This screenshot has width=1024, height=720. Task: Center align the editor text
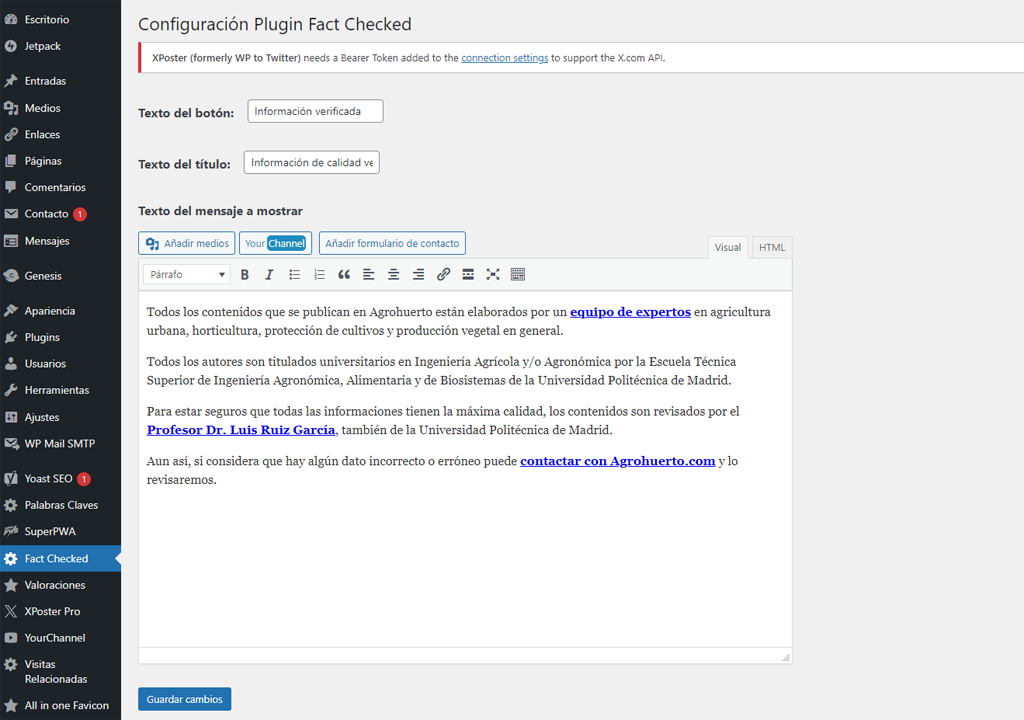(x=394, y=274)
